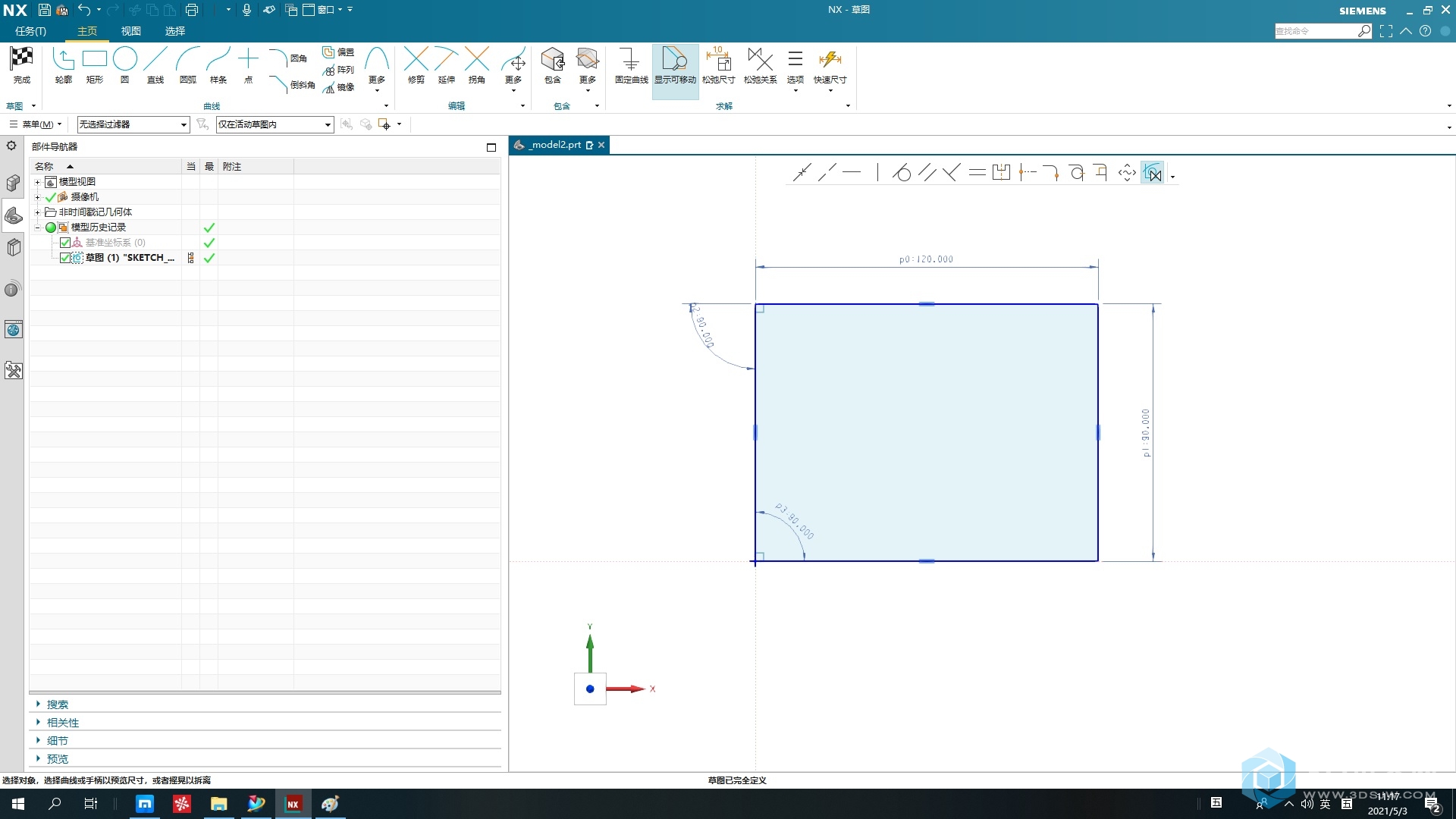This screenshot has width=1456, height=819.
Task: Click the 无选择过滤器 dropdown
Action: [131, 124]
